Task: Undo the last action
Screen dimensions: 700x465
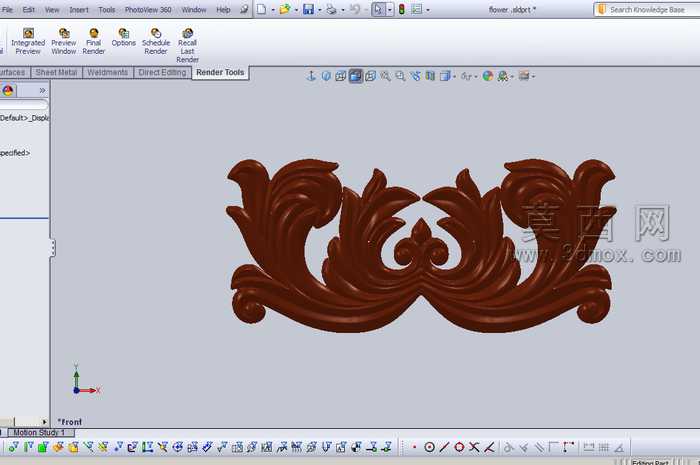Action: click(355, 9)
